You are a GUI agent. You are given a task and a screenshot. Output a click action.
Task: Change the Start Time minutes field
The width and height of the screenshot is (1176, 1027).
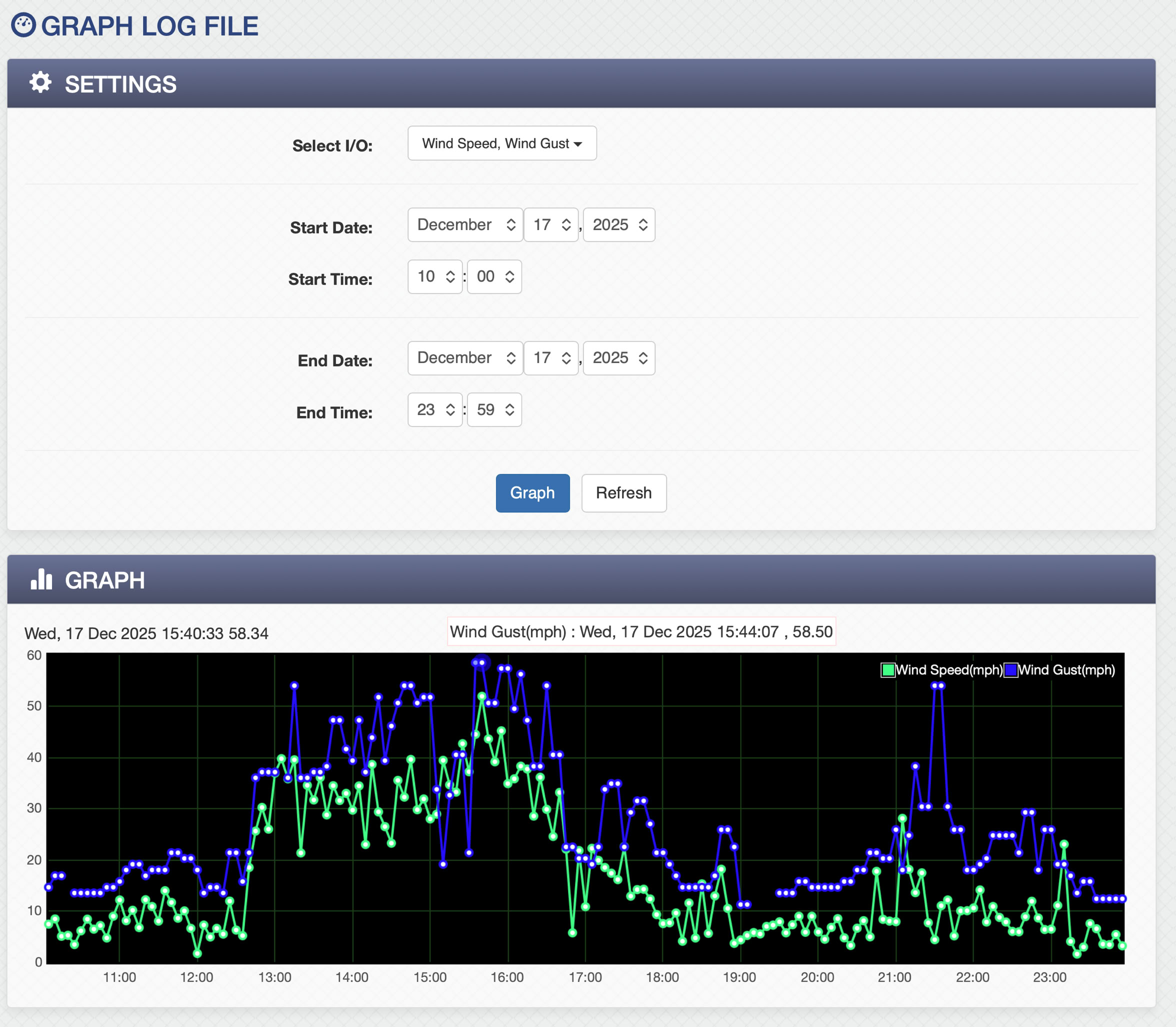[494, 277]
